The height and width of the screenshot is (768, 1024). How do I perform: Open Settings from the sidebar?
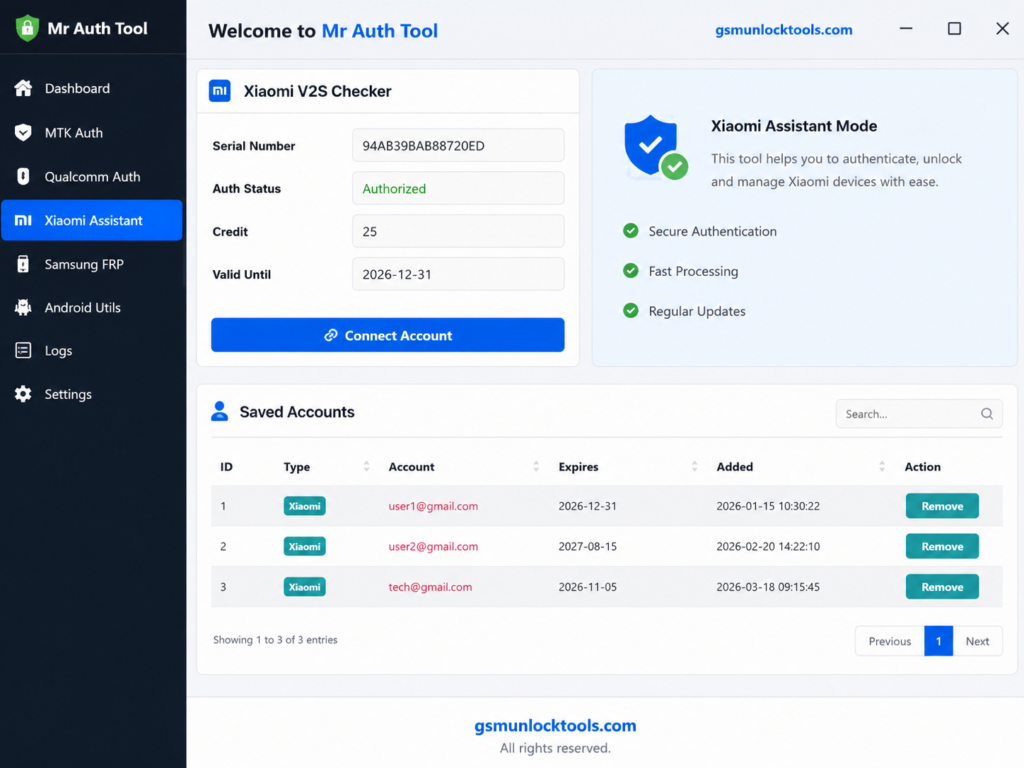[92, 394]
